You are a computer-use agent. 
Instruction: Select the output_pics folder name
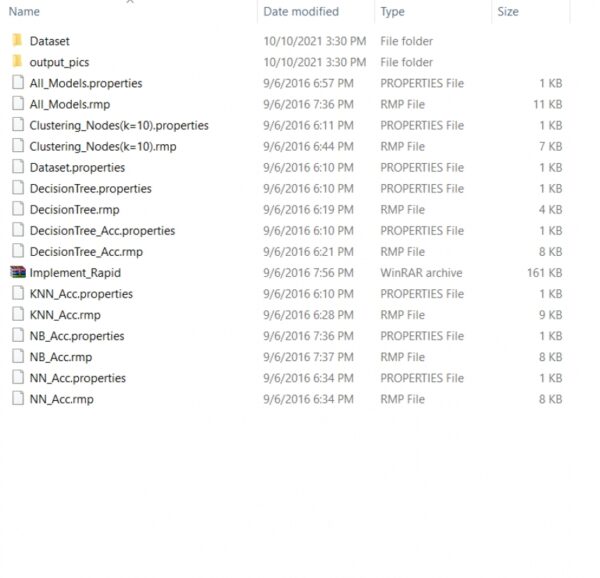click(x=59, y=62)
